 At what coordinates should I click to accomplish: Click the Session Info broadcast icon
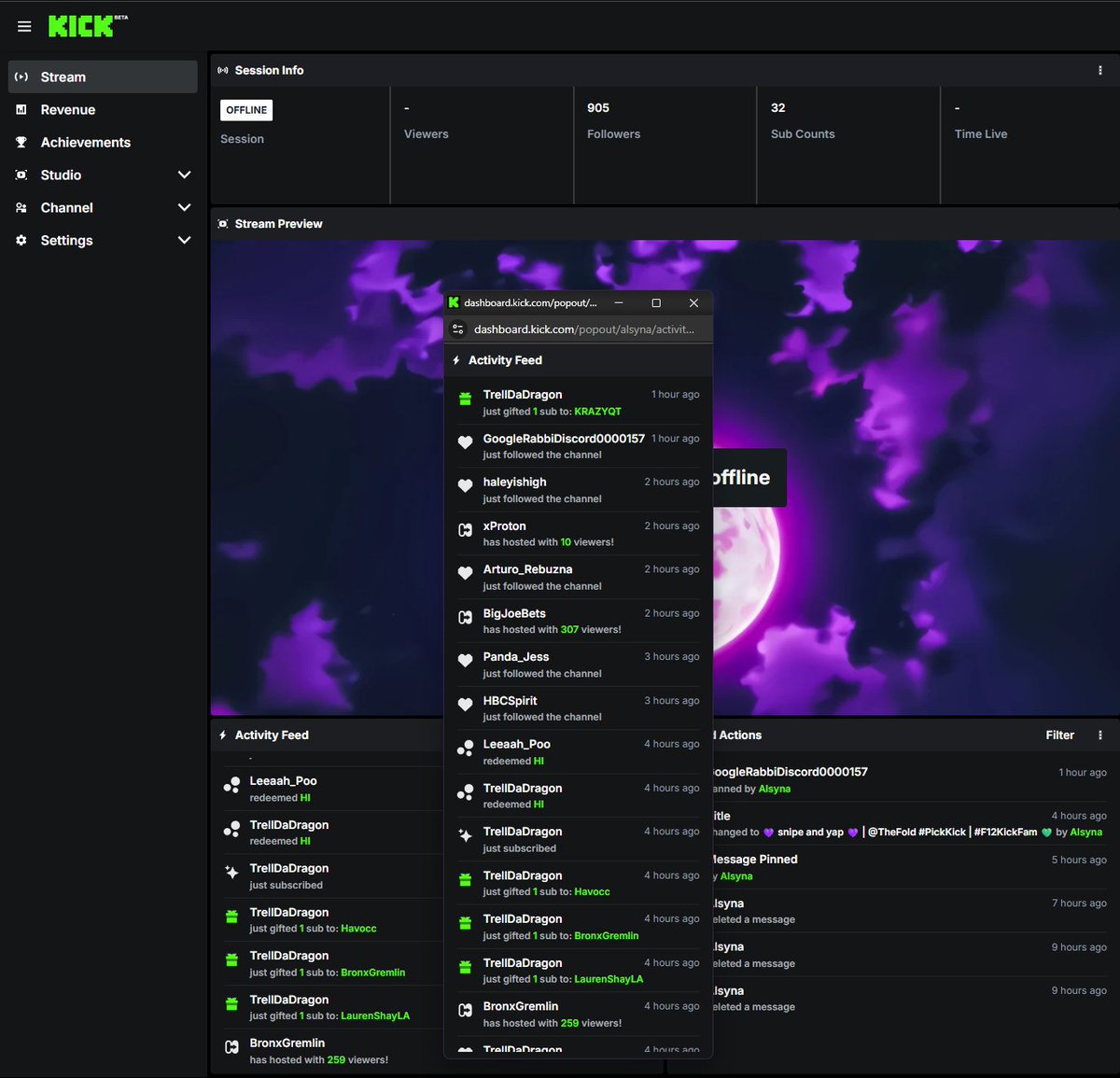tap(223, 70)
